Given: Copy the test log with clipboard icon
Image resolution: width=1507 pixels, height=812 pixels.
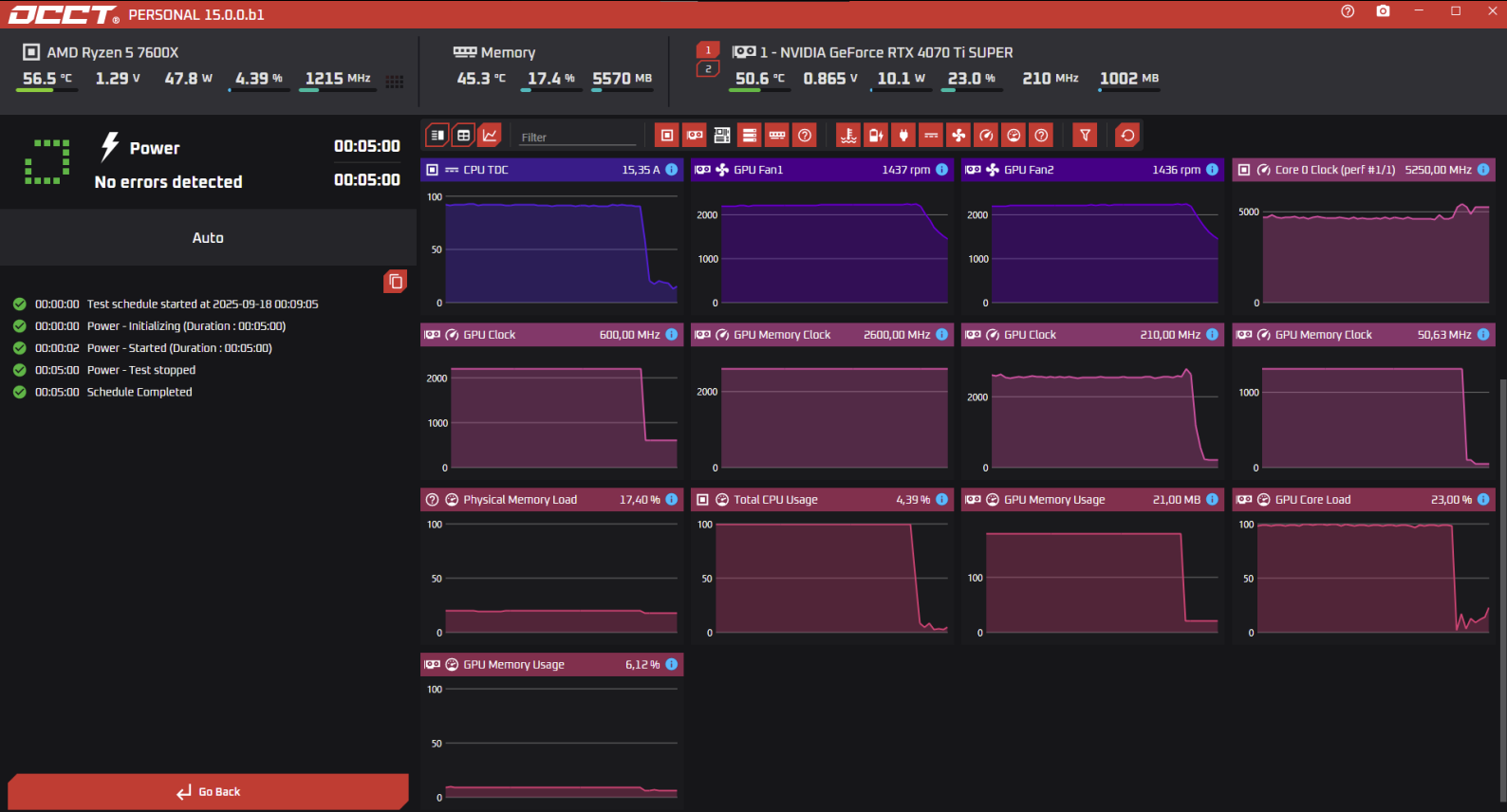Looking at the screenshot, I should click(396, 282).
